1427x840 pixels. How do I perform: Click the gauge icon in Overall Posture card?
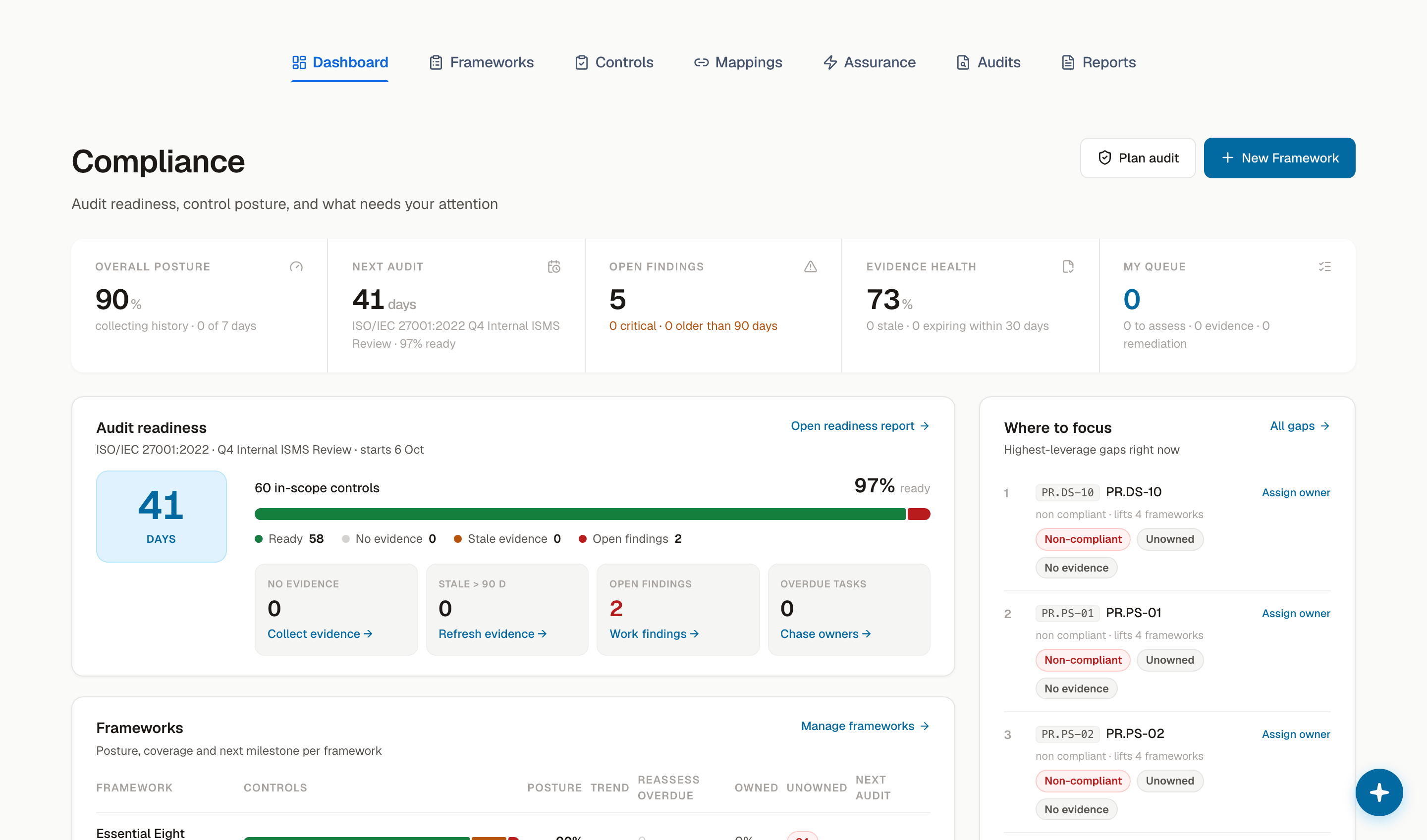pyautogui.click(x=296, y=266)
